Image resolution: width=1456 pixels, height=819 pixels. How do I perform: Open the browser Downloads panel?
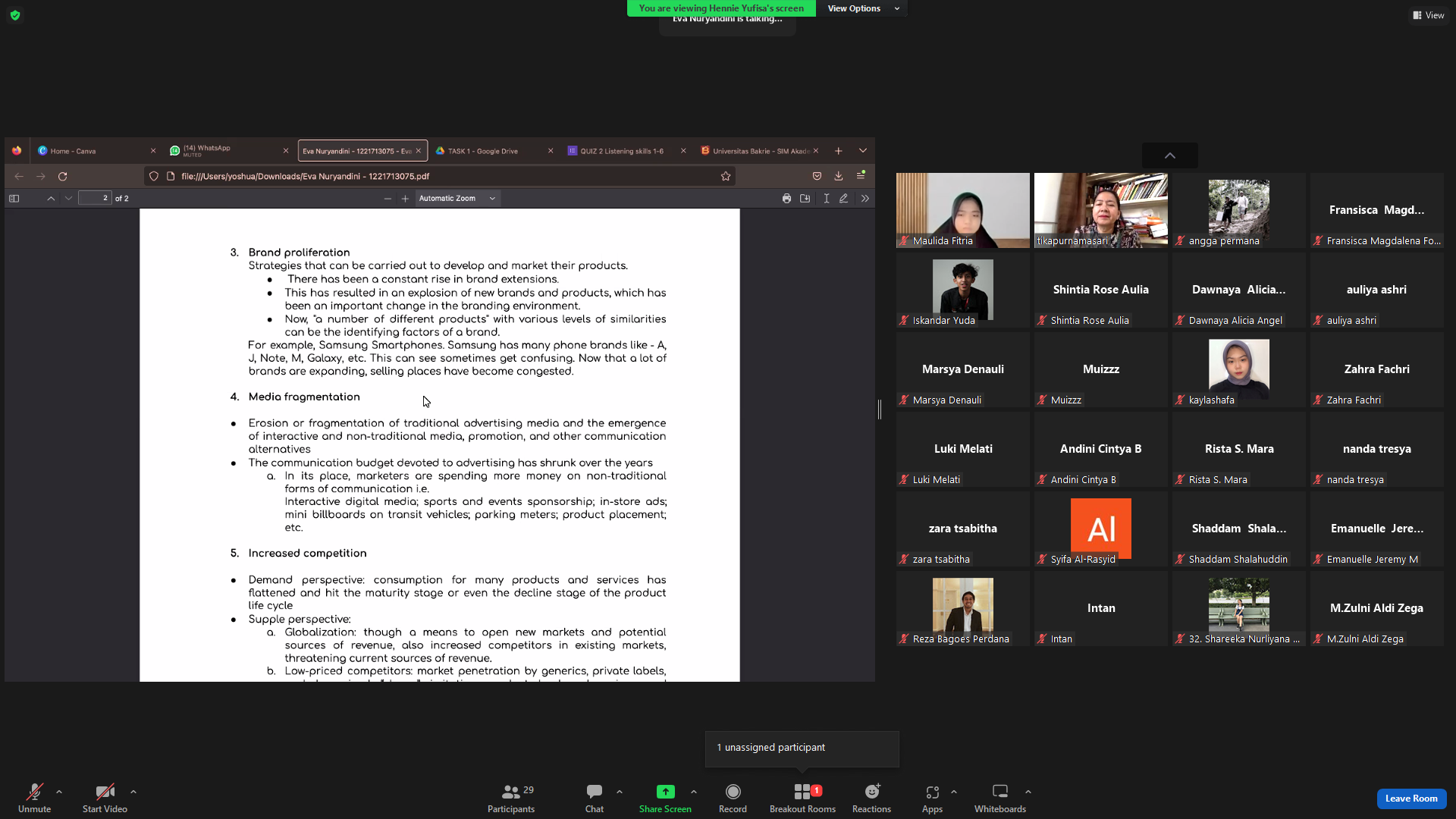pyautogui.click(x=839, y=176)
